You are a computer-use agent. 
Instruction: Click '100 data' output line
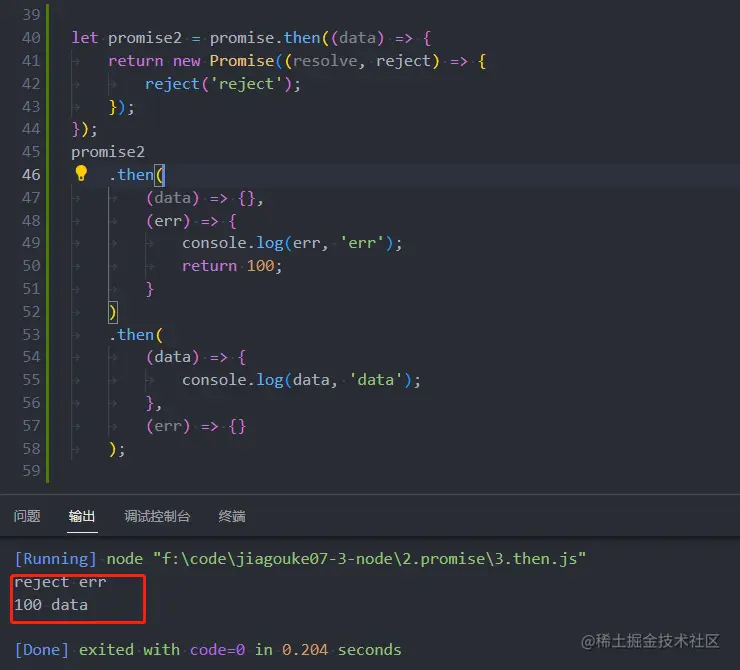pyautogui.click(x=51, y=605)
